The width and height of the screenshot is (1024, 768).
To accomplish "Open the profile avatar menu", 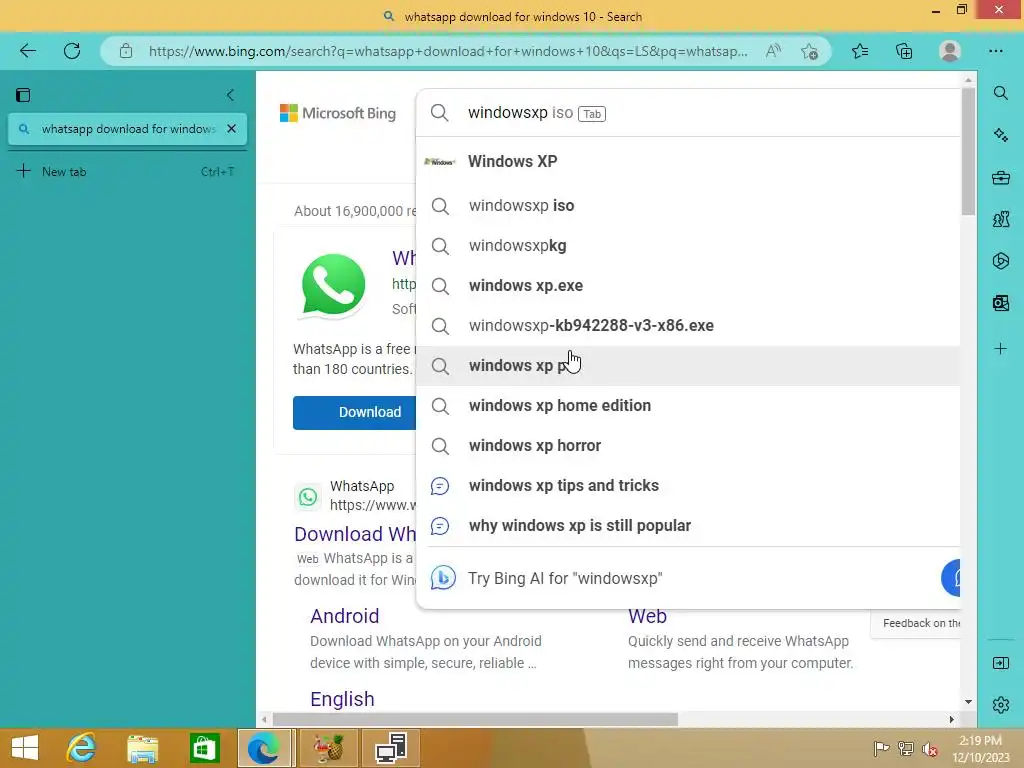I will click(x=950, y=51).
